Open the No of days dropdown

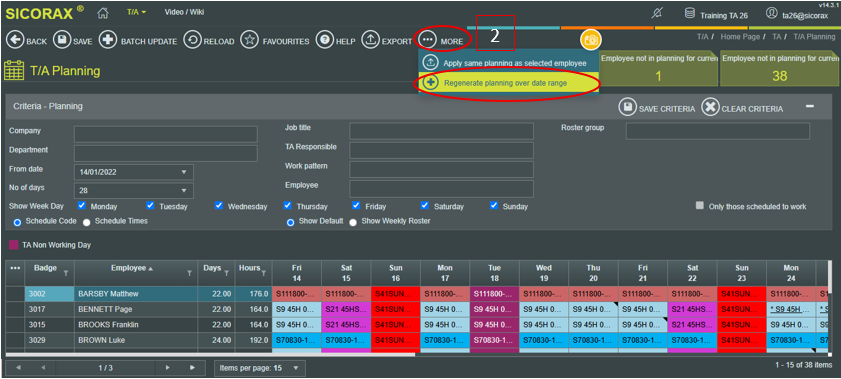coord(184,190)
